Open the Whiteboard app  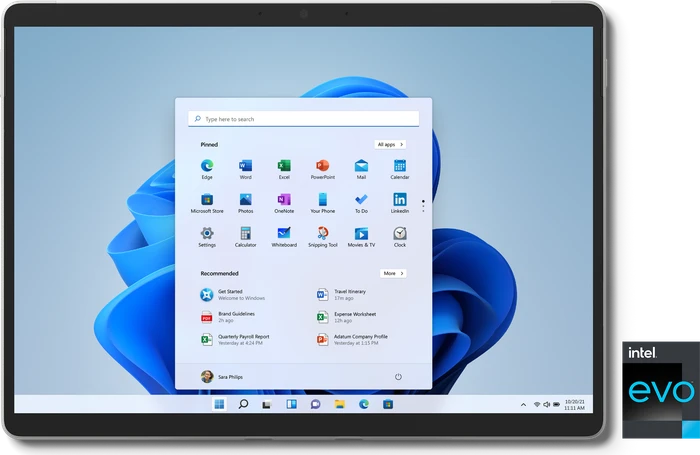tap(284, 237)
